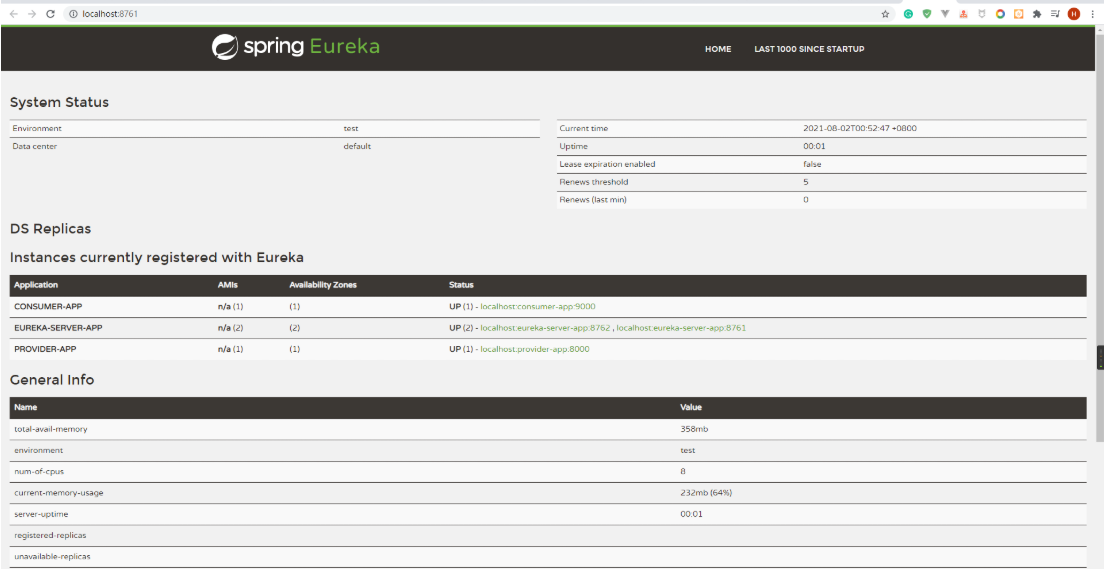Click the Spring Eureka logo
Screen dimensions: 1104x570
296,46
